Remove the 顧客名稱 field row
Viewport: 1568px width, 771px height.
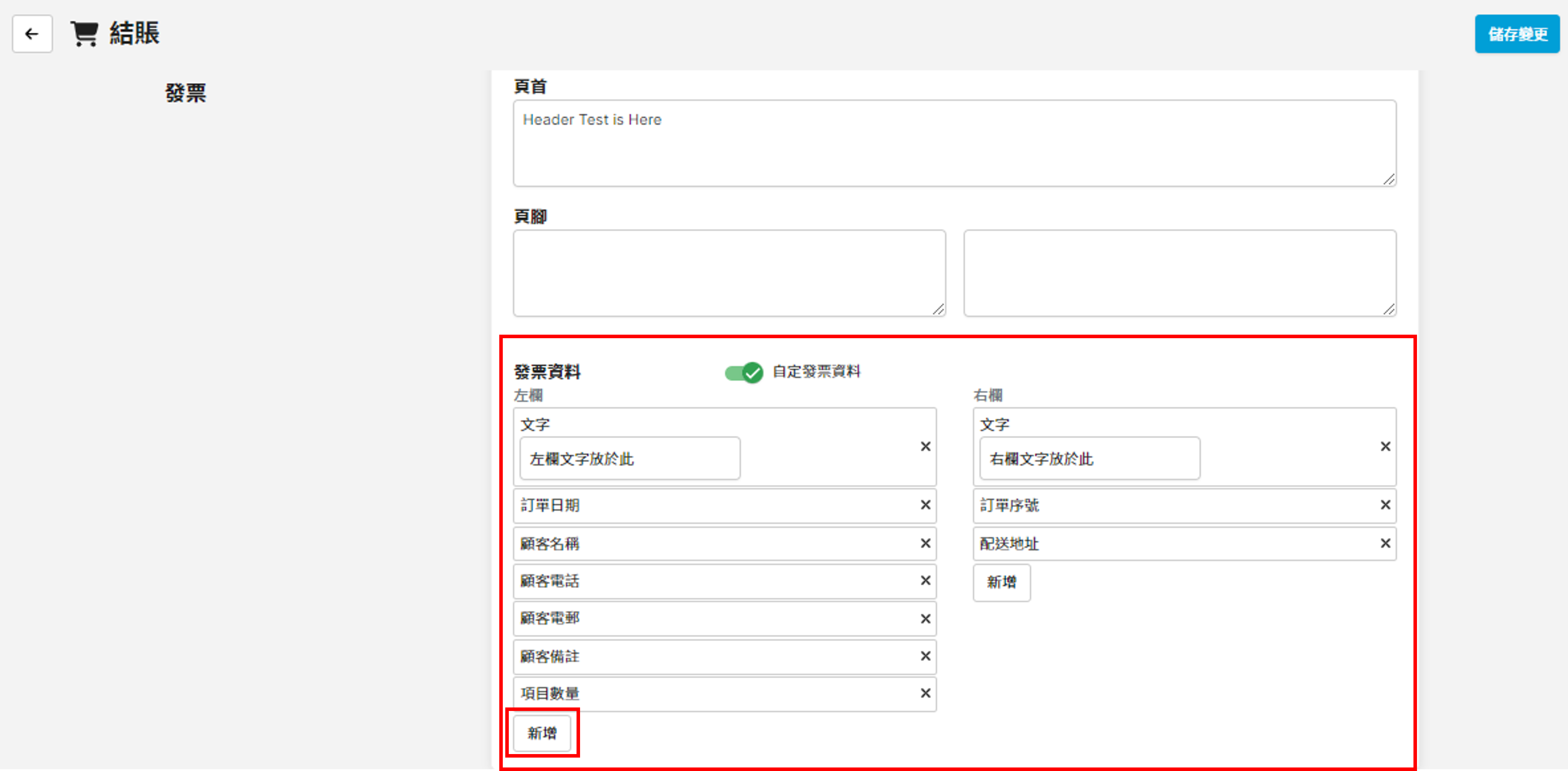click(x=925, y=543)
